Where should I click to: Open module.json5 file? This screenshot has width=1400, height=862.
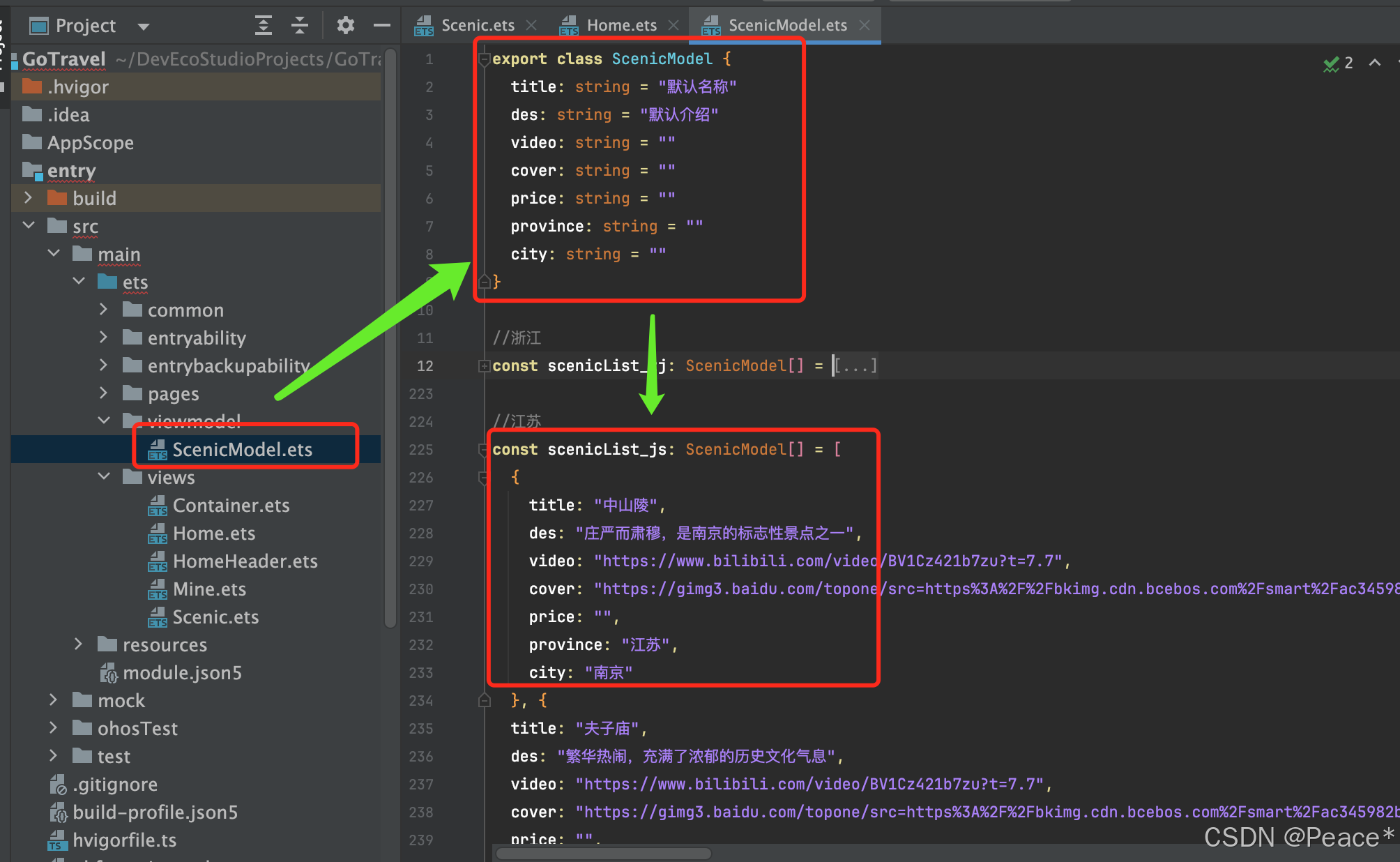click(x=181, y=673)
